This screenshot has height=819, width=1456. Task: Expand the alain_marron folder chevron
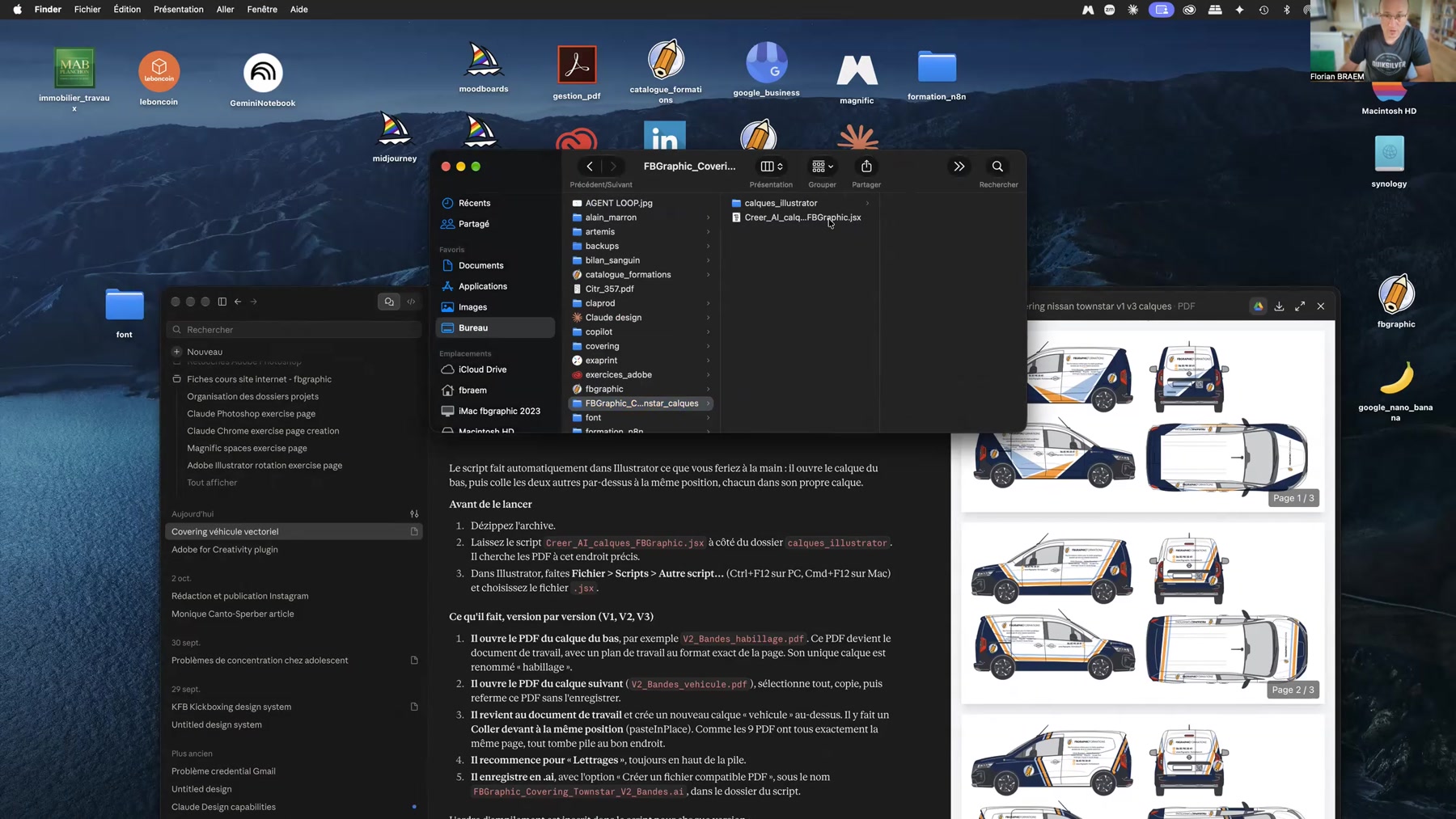[708, 217]
